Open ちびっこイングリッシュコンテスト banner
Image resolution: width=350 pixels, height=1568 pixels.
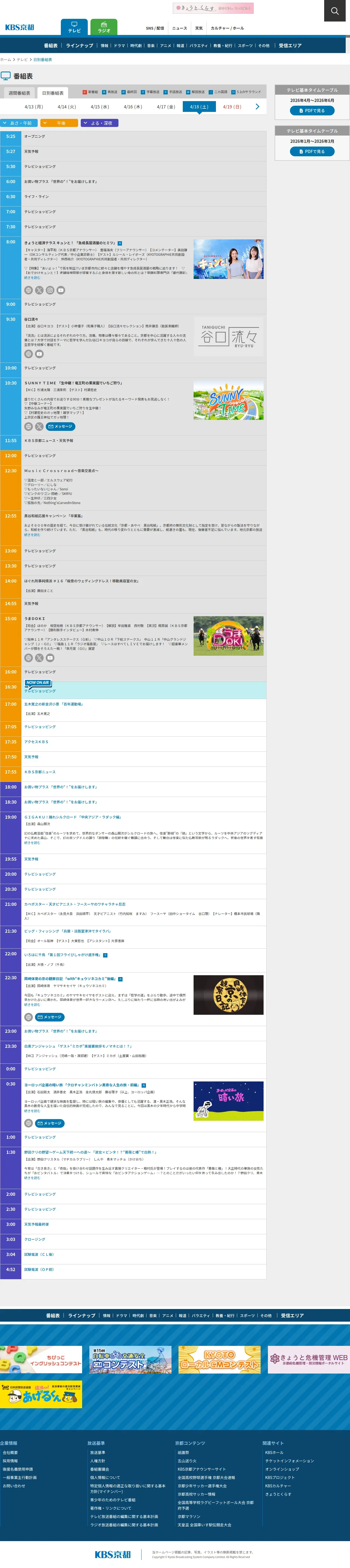[41, 1359]
